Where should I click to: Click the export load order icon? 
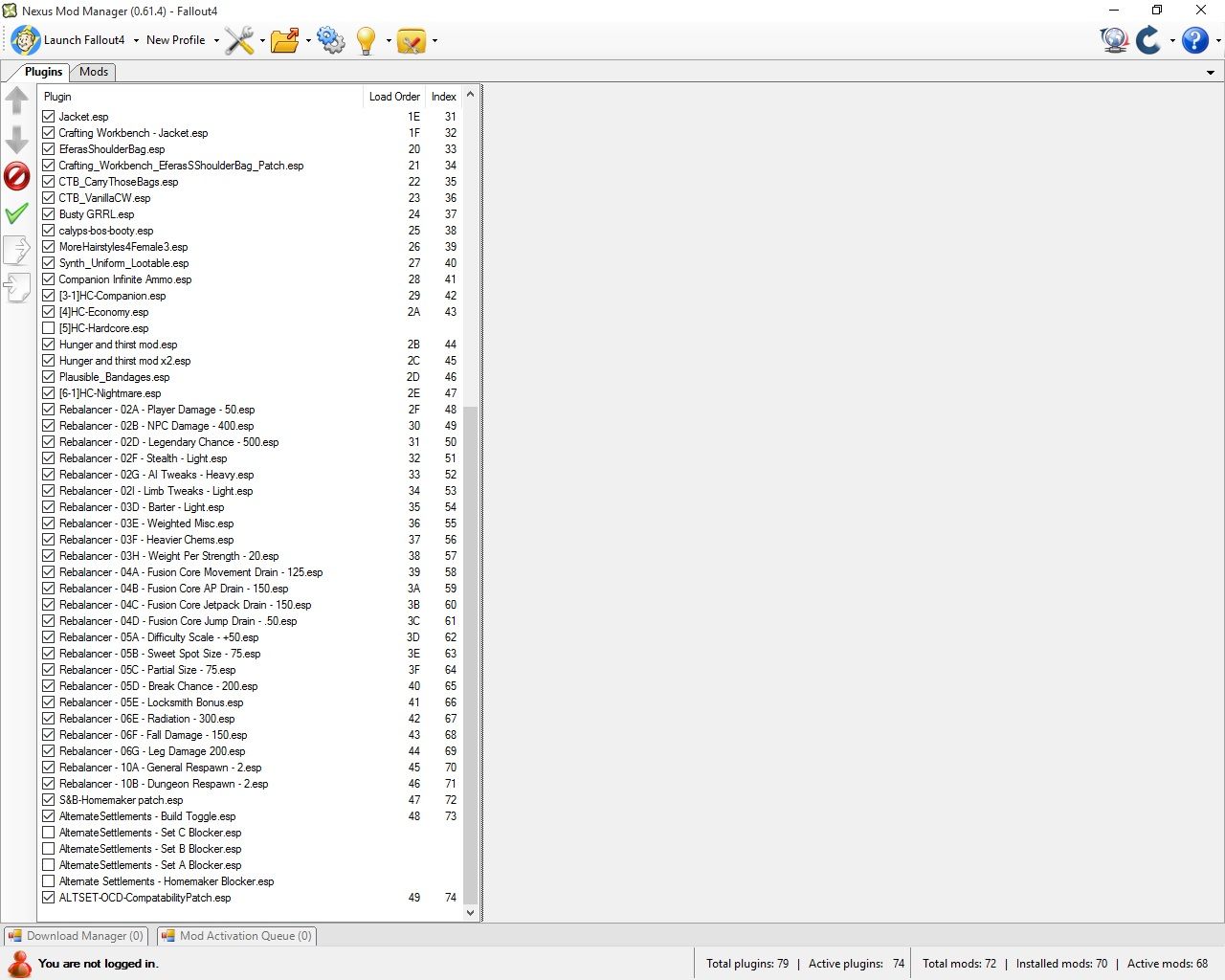pos(17,251)
